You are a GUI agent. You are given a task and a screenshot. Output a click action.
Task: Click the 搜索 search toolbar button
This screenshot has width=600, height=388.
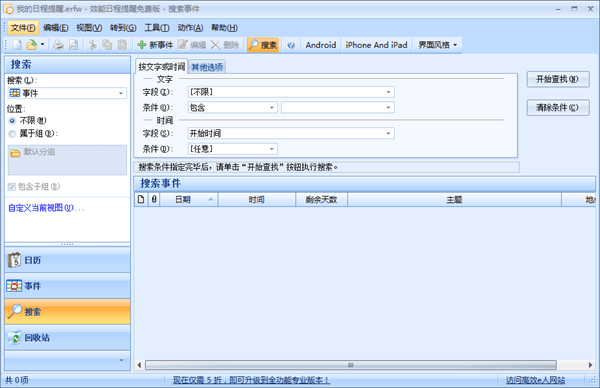pos(262,45)
